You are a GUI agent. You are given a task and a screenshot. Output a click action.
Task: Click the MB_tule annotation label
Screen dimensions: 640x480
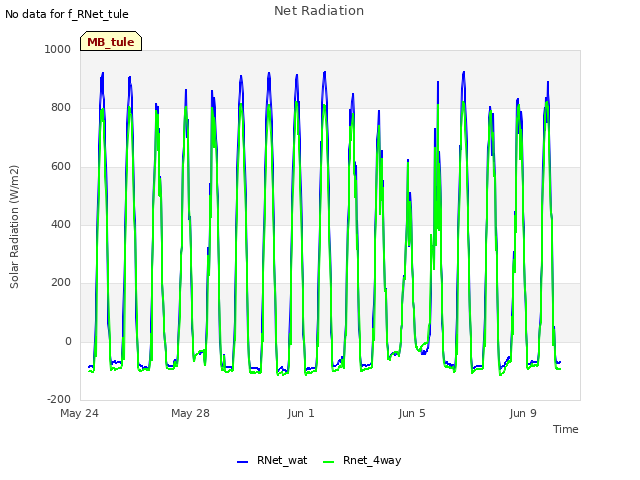coord(111,42)
